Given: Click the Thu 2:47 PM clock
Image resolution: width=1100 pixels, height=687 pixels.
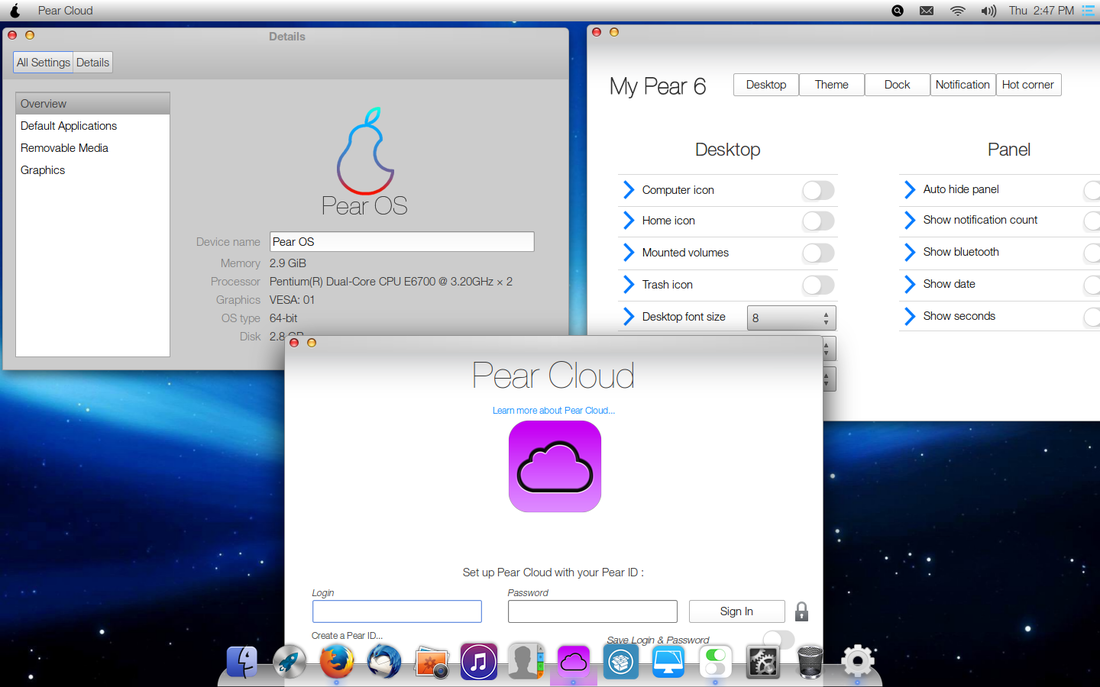Looking at the screenshot, I should point(1042,11).
